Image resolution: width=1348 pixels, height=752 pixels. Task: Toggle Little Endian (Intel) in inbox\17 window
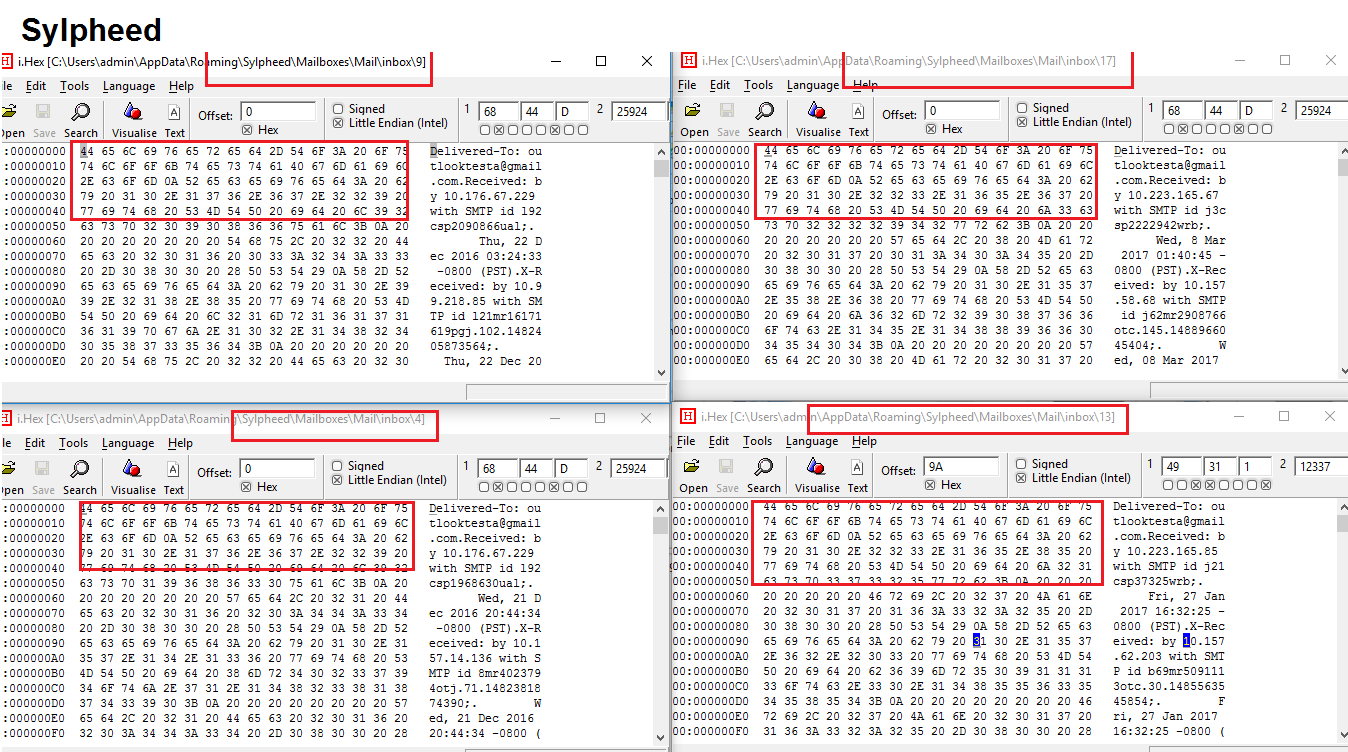pos(1023,121)
